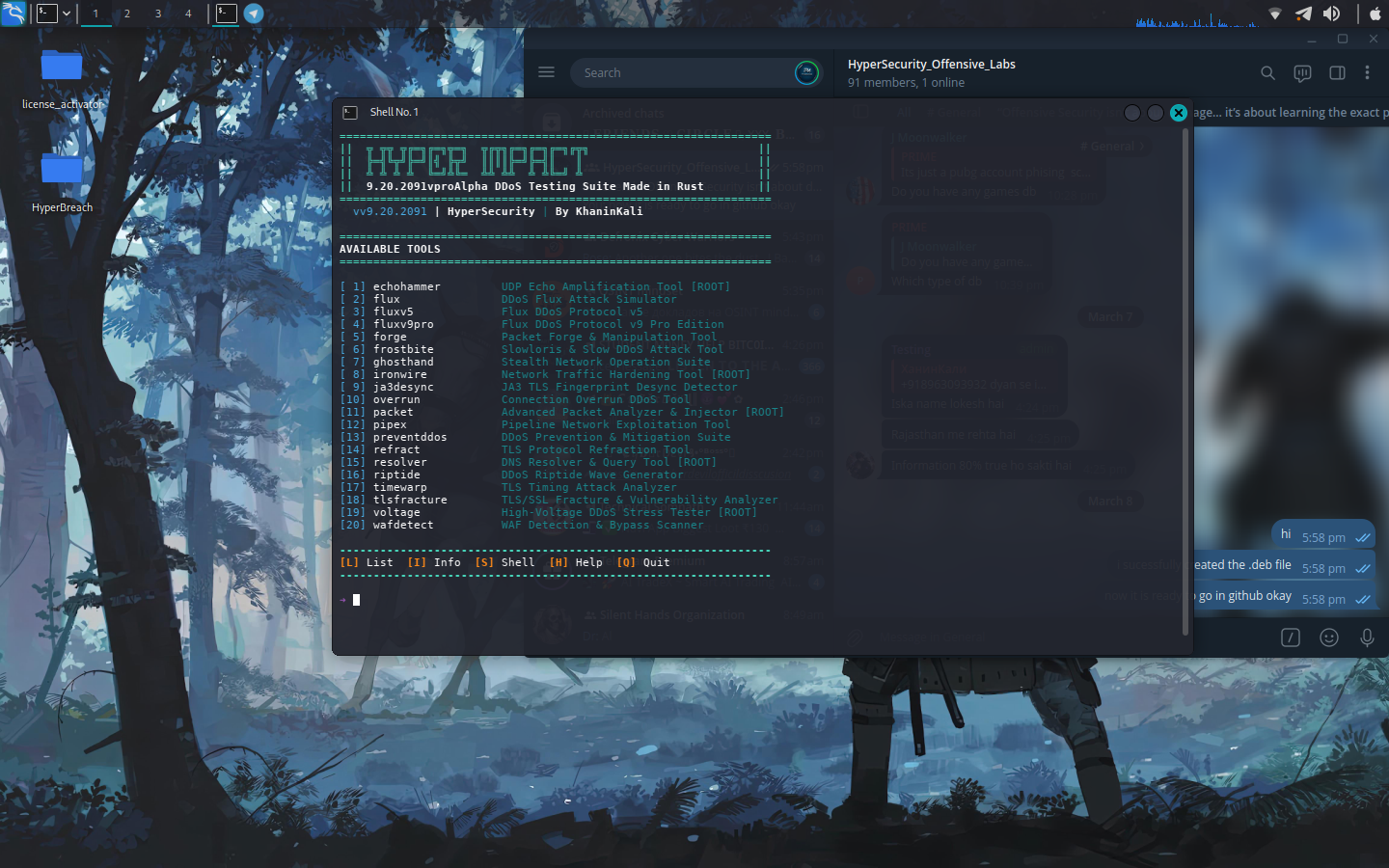
Task: Expand the terminal launcher dropdown arrow
Action: coord(67,14)
